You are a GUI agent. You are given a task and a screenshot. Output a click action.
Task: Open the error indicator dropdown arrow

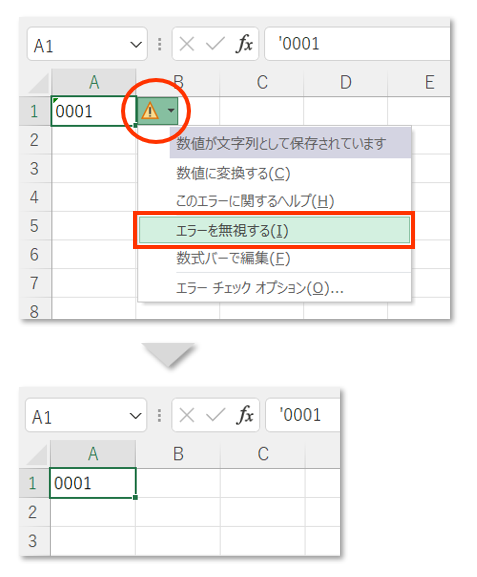click(171, 110)
